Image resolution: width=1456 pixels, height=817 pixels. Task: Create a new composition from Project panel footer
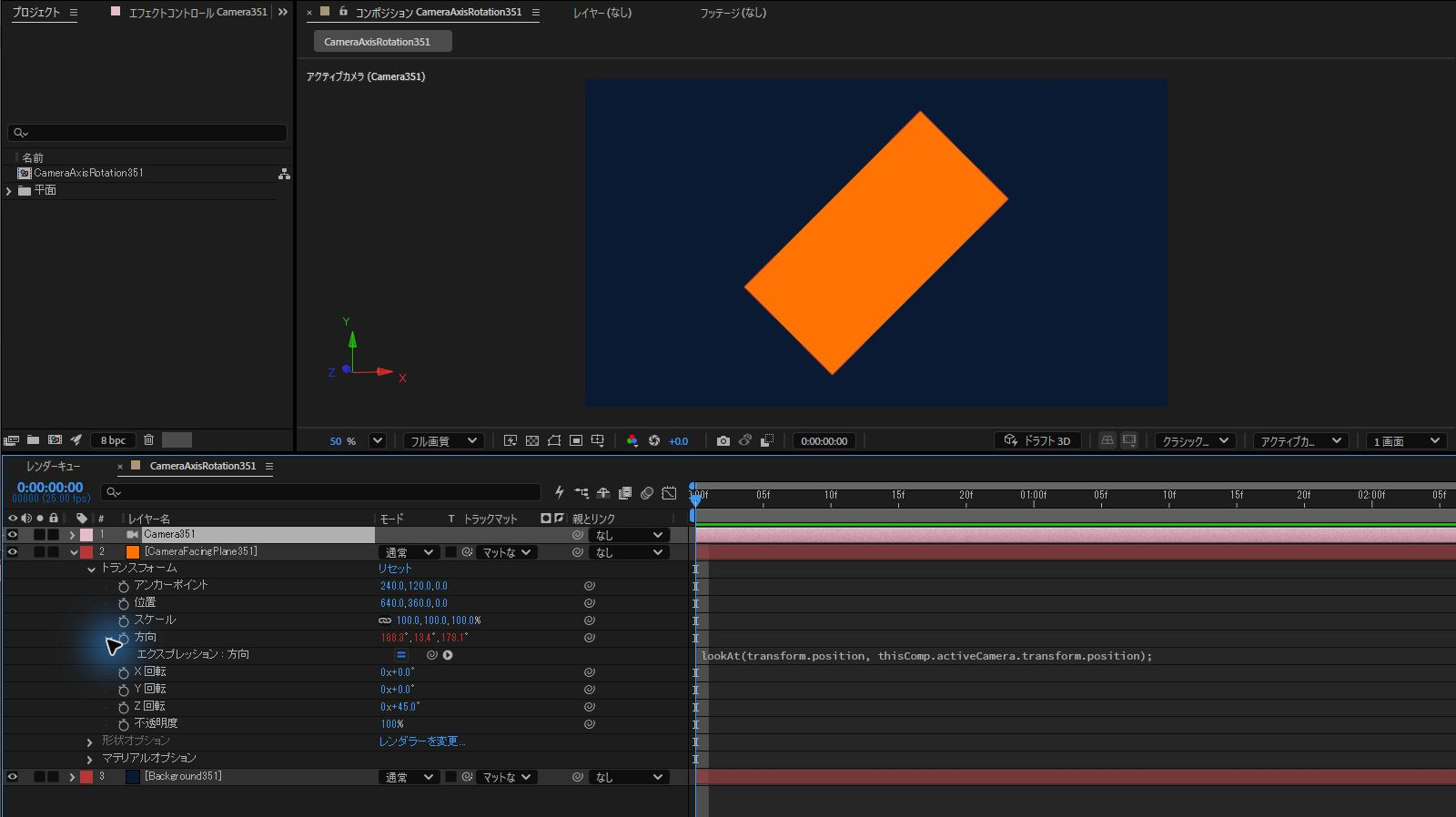(x=55, y=440)
